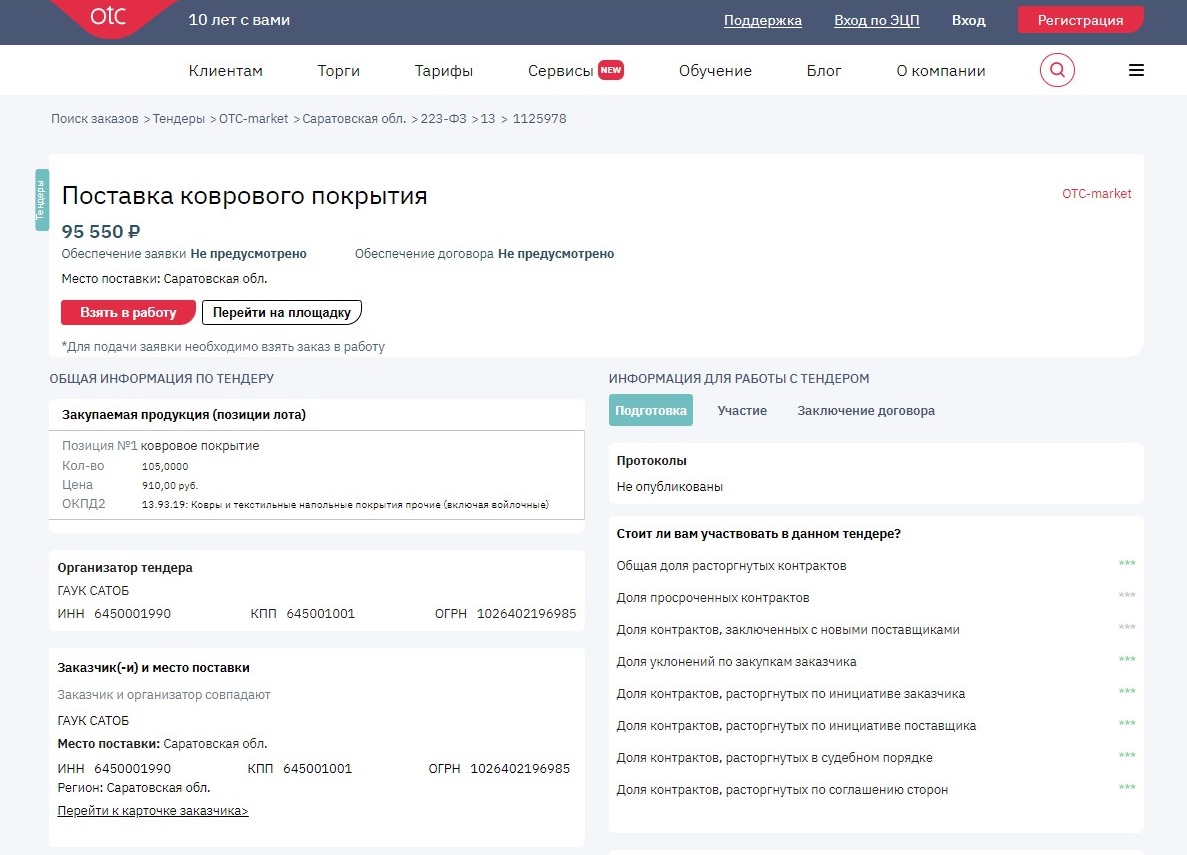Open the Тарифы menu item
Screen dimensions: 1187x855
[443, 70]
